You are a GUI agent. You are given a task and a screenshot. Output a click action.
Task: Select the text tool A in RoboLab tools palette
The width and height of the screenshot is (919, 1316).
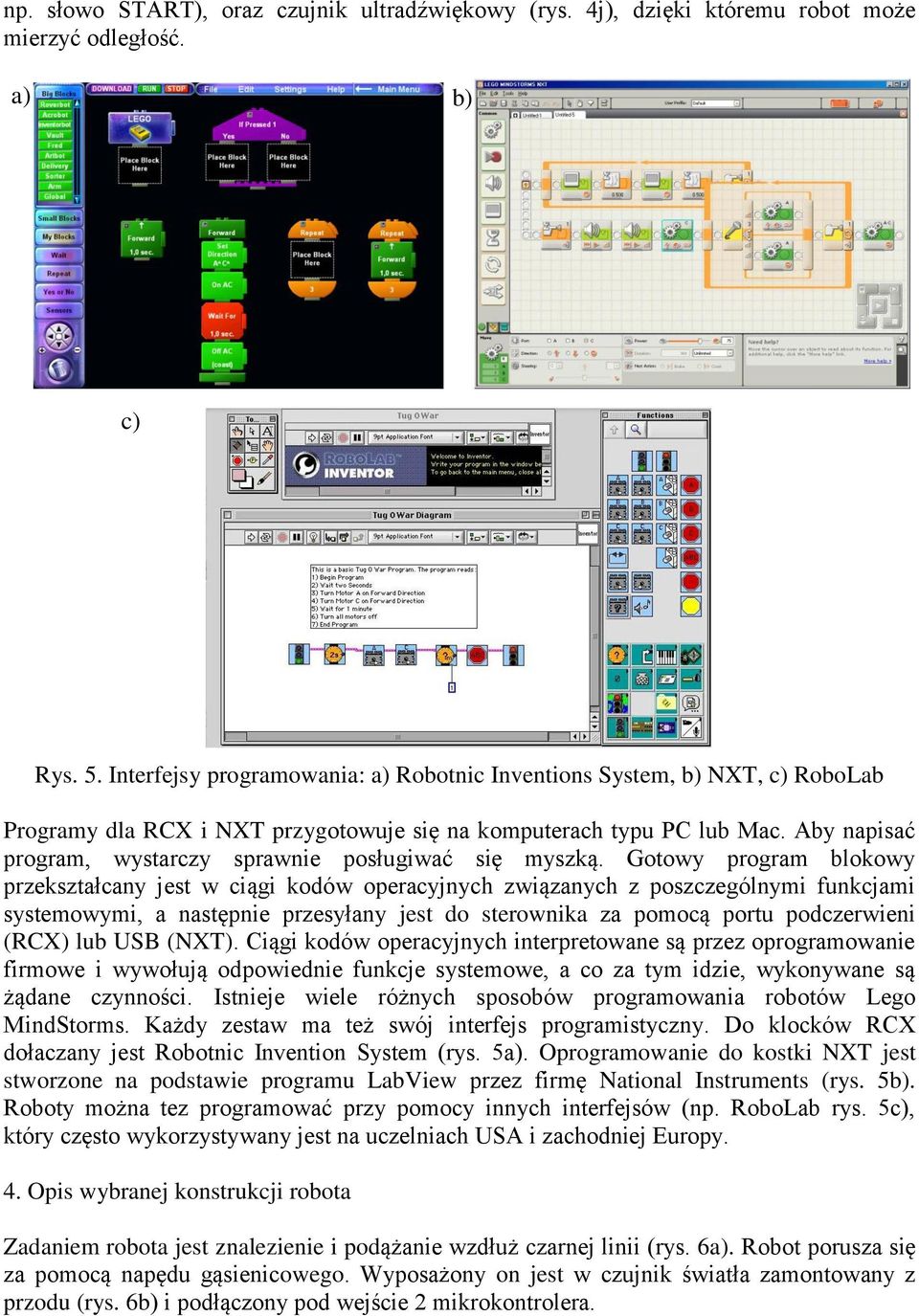(268, 433)
